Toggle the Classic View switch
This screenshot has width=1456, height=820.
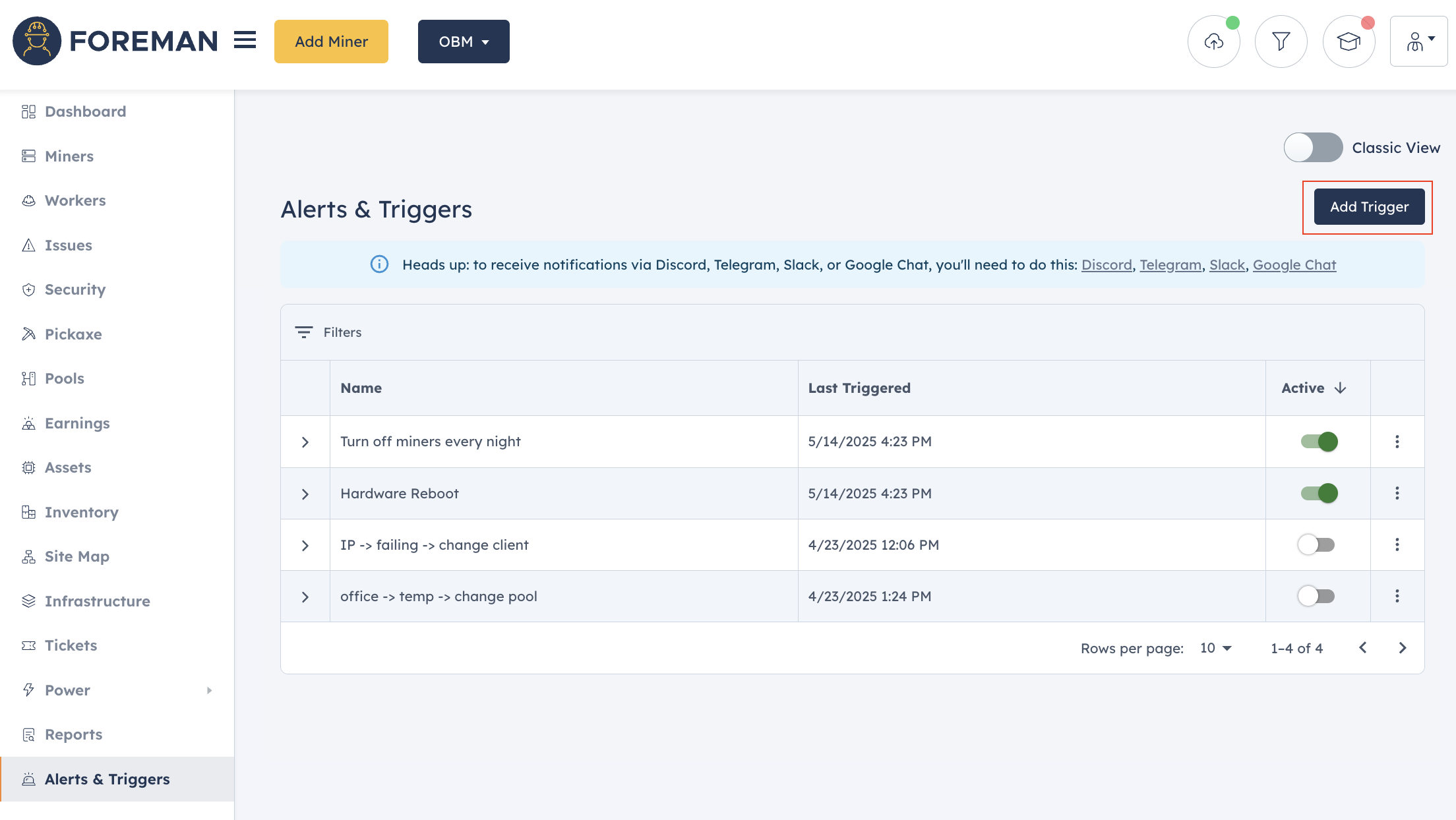pos(1313,148)
